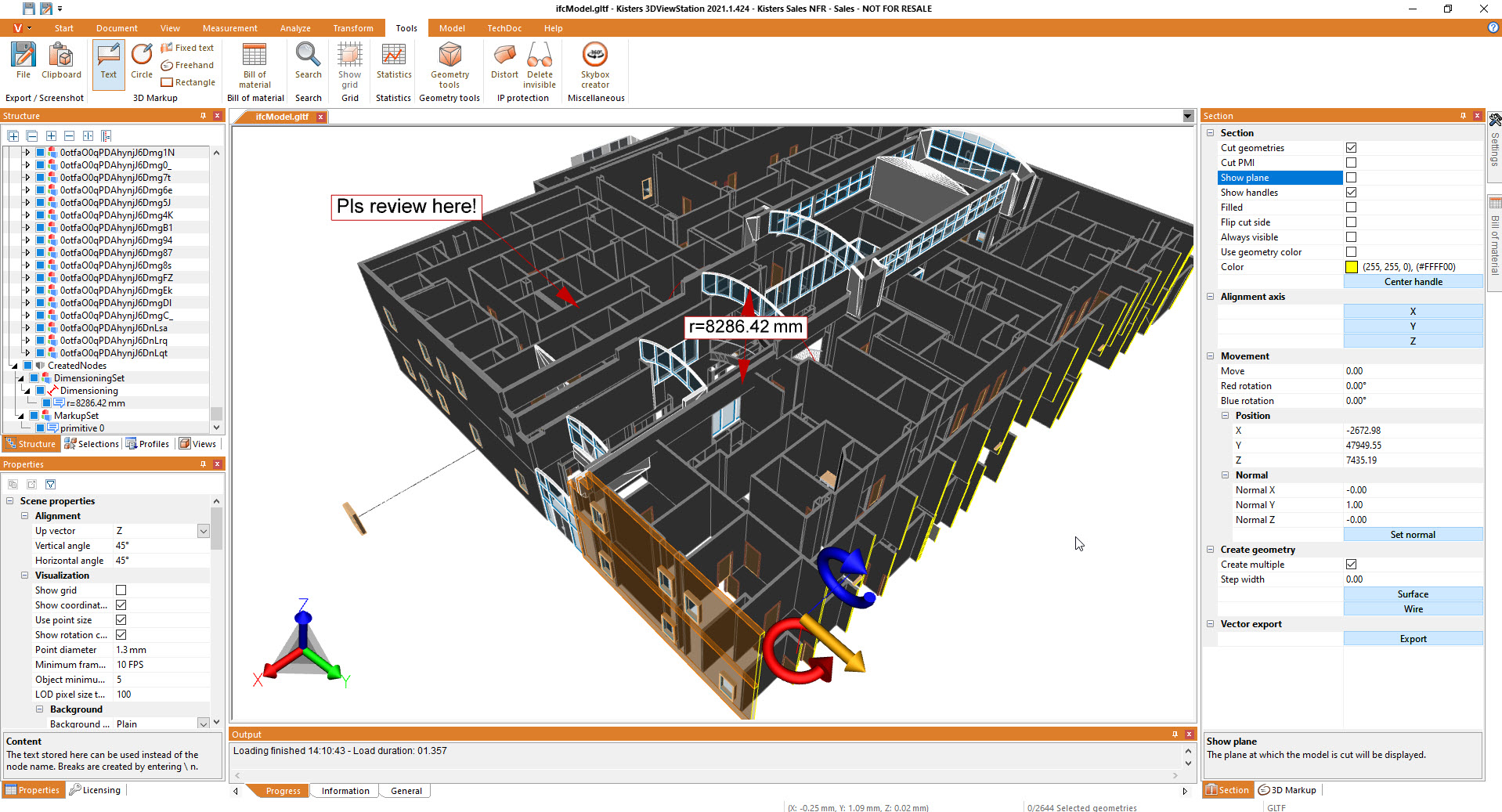Viewport: 1502px width, 812px height.
Task: Open the Analyze ribbon tab
Action: pyautogui.click(x=295, y=28)
